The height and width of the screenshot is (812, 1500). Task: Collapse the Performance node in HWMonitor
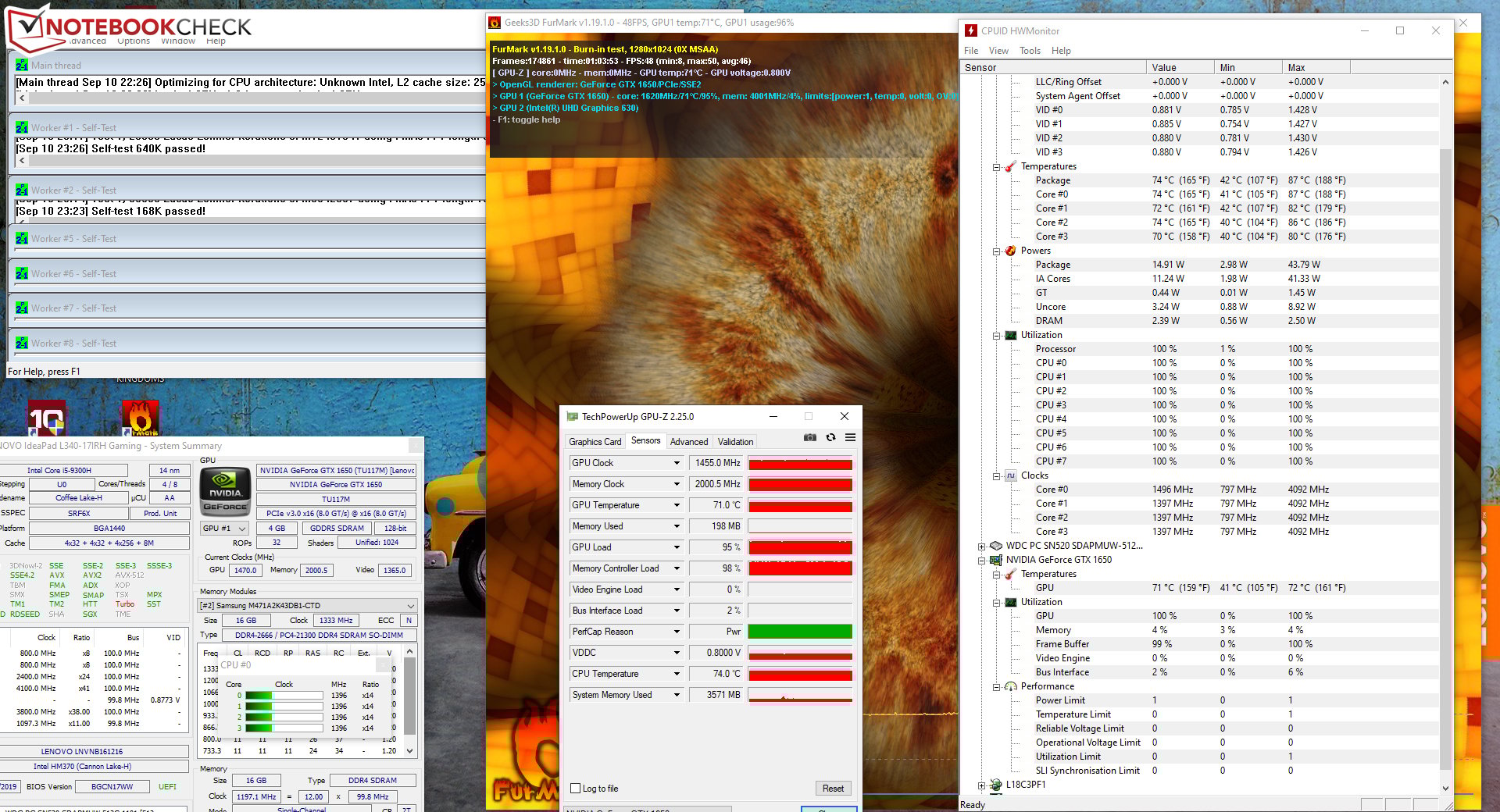[x=997, y=687]
